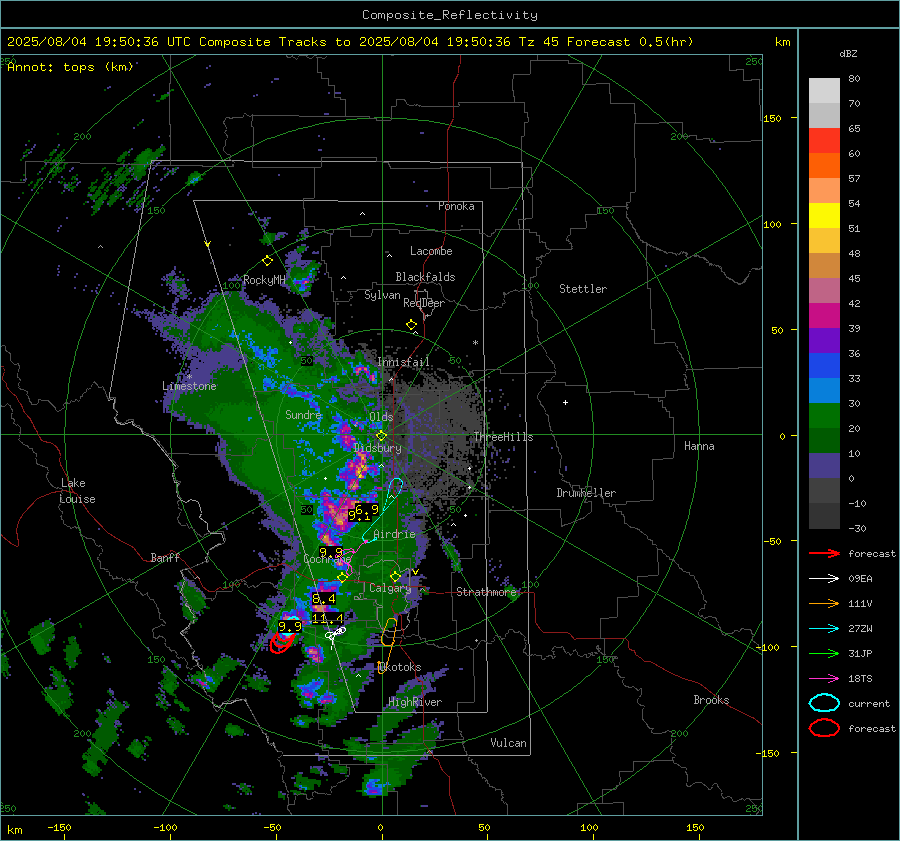Click the green 31JP track arrow
This screenshot has width=900, height=841.
pyautogui.click(x=824, y=653)
